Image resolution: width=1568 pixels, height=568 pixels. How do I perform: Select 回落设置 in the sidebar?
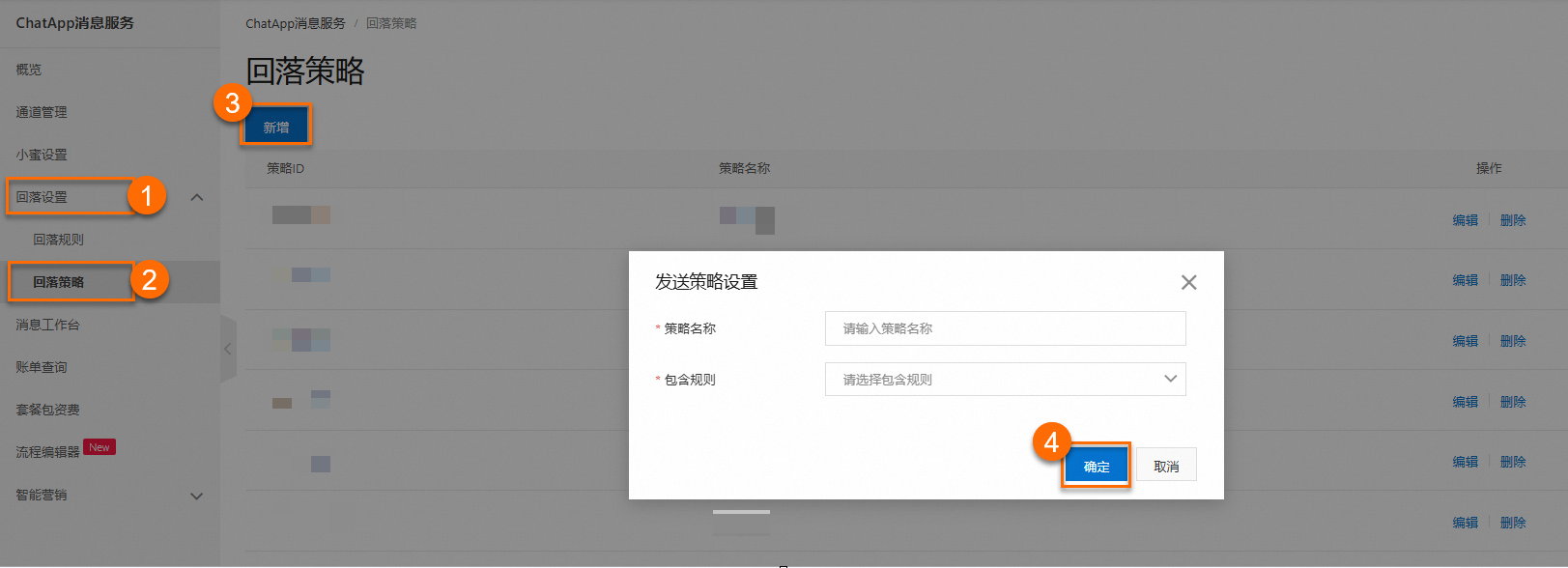[42, 197]
